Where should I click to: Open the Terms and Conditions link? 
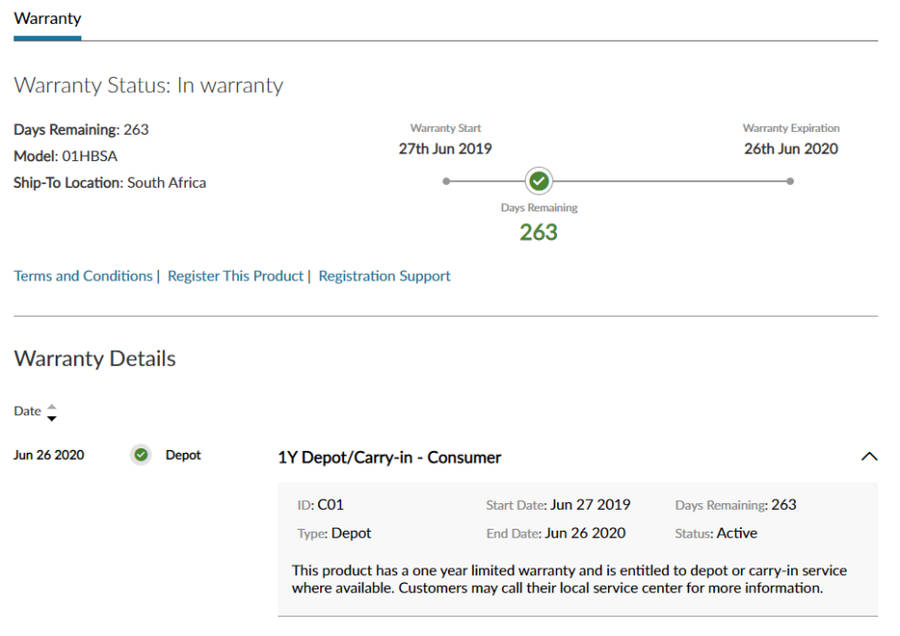pos(83,276)
